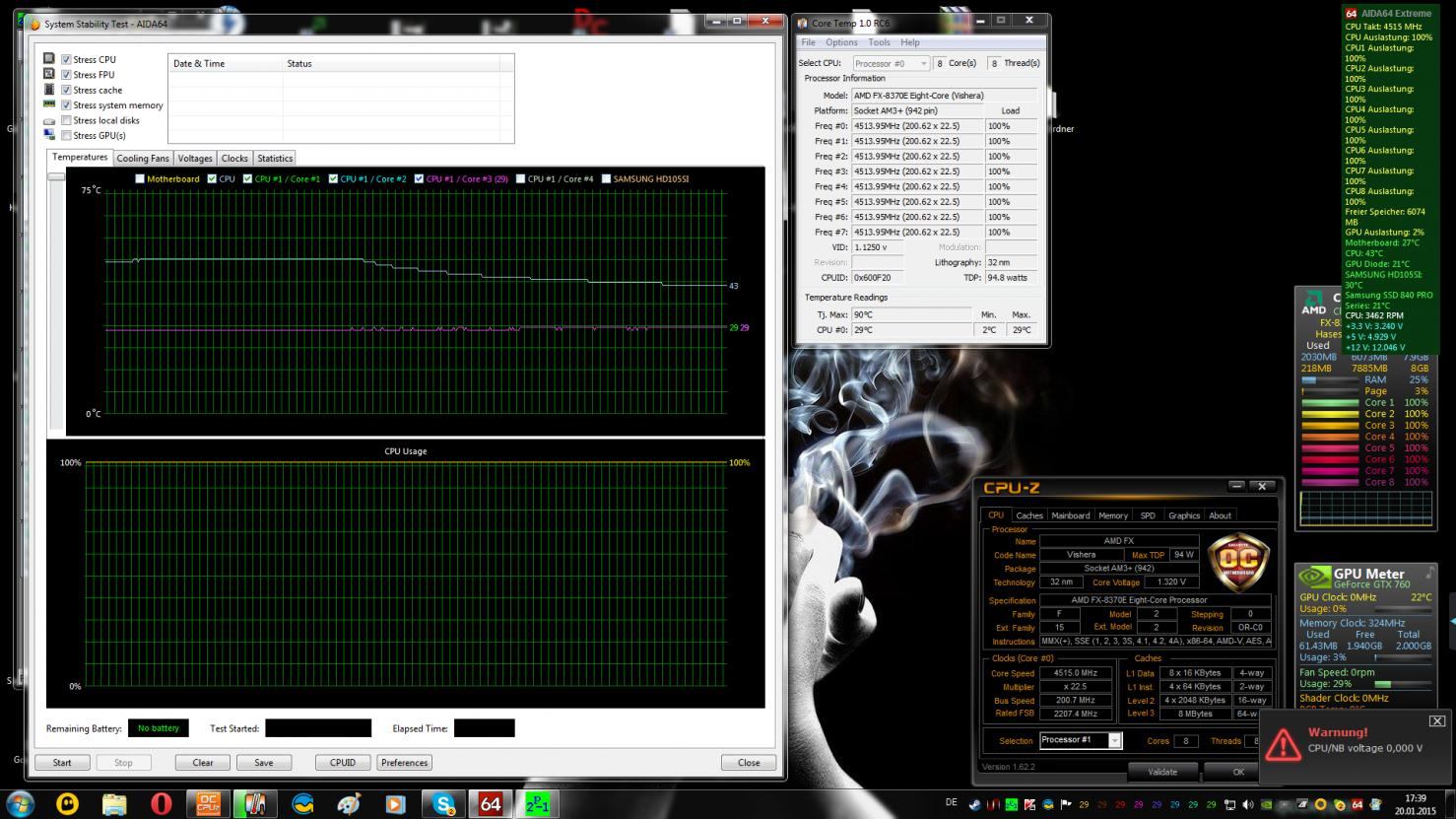Uncheck Stress system memory
Image resolution: width=1456 pixels, height=819 pixels.
[66, 104]
